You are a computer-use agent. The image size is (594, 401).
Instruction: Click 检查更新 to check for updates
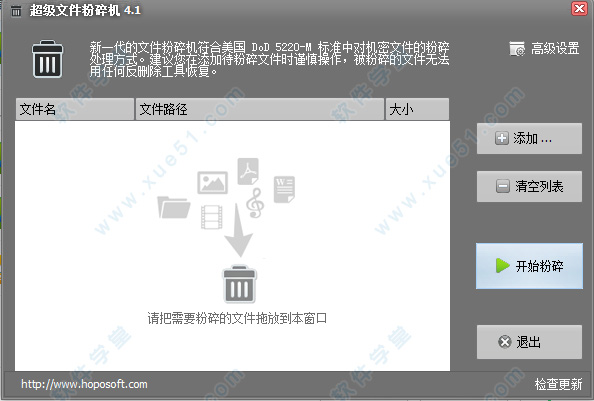558,384
